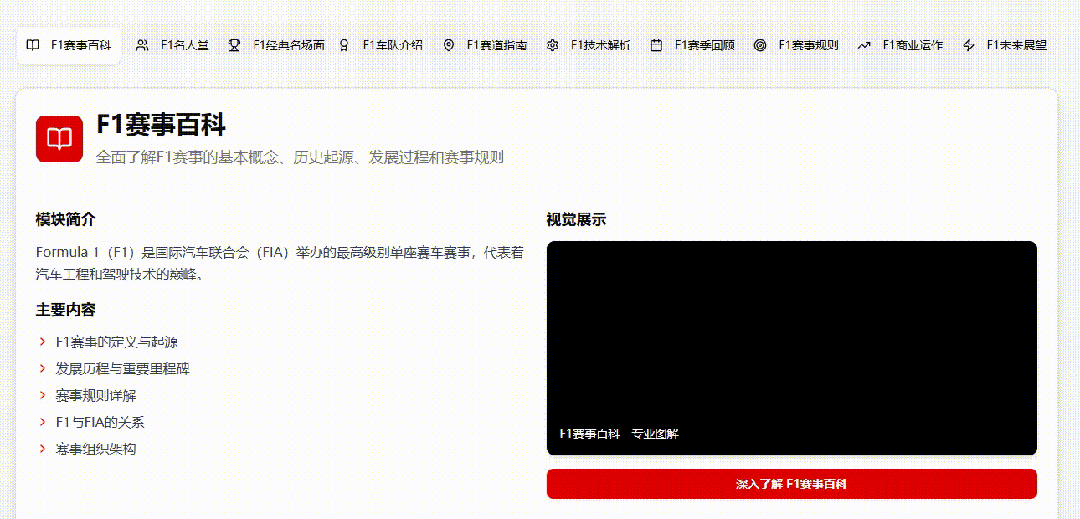Click the trophy icon beside F1经典名场面
The image size is (1080, 519).
point(235,45)
